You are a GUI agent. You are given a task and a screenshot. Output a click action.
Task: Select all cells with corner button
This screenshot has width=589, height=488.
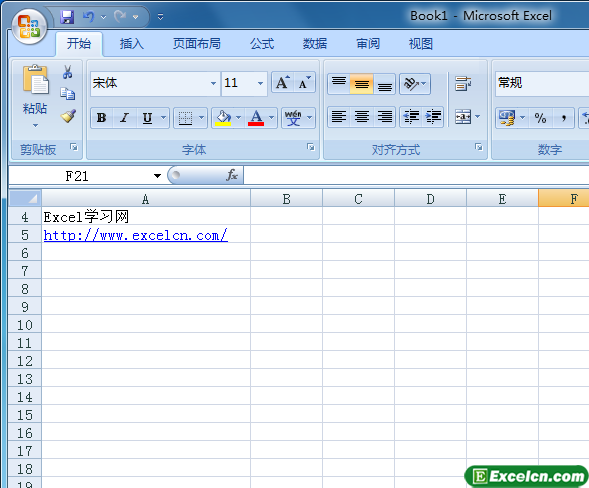25,198
